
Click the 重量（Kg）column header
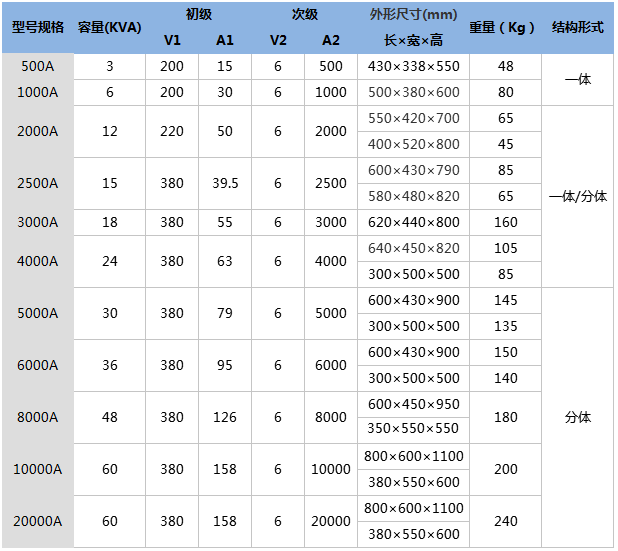point(502,27)
